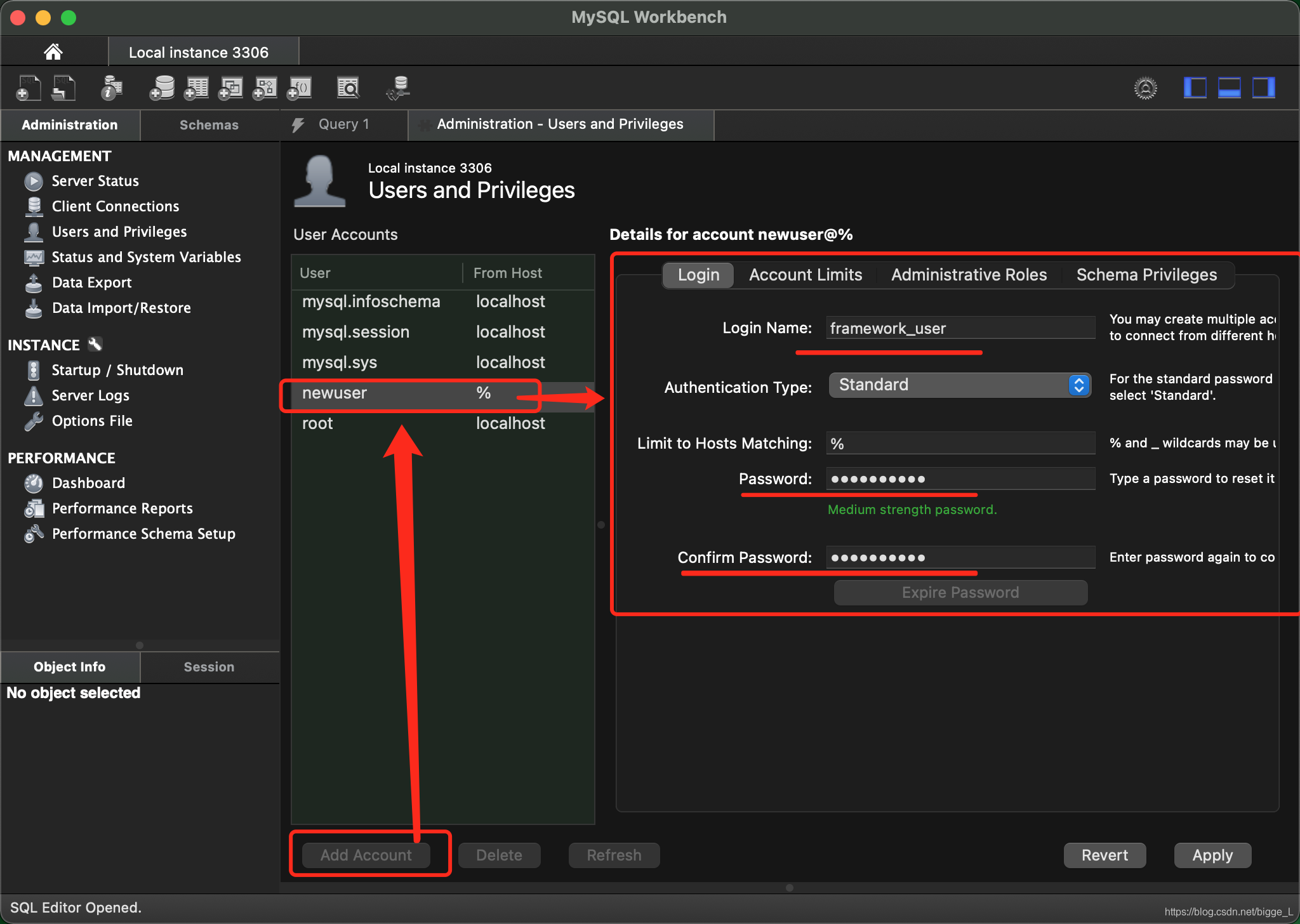Toggle the right sidebar panel

(x=1264, y=88)
